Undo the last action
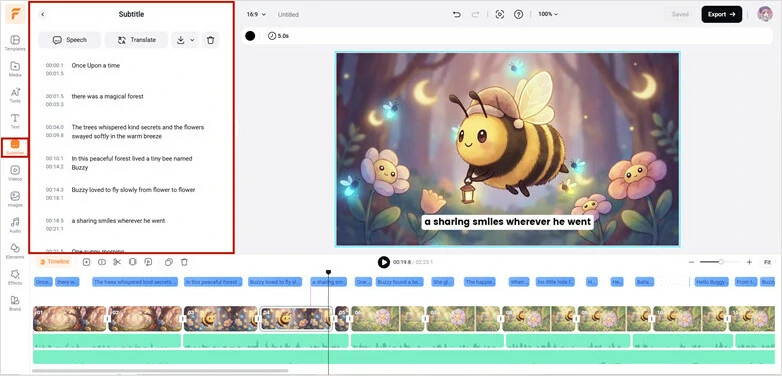The image size is (782, 376). click(x=456, y=14)
